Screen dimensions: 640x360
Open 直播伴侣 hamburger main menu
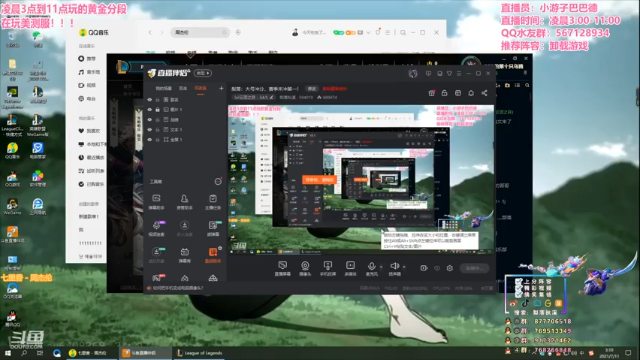tap(459, 73)
